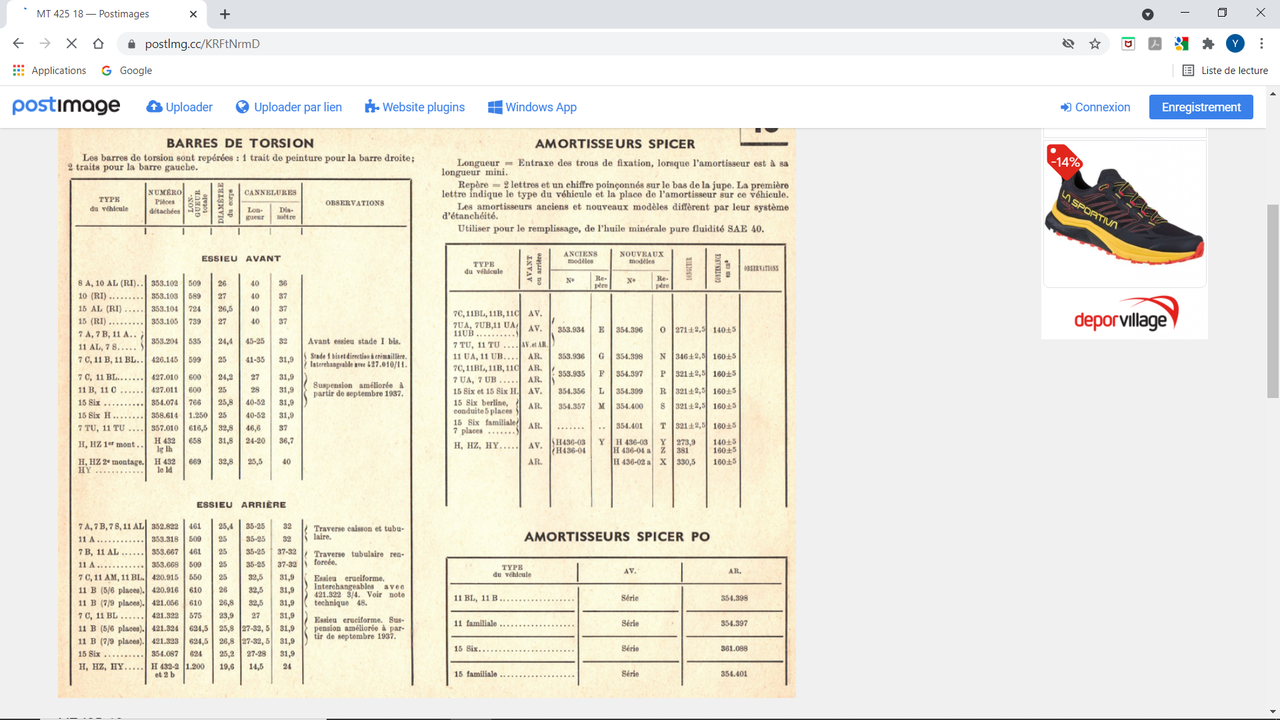Viewport: 1280px width, 720px height.
Task: Open the Applications bookmarks shortcut
Action: coord(49,71)
